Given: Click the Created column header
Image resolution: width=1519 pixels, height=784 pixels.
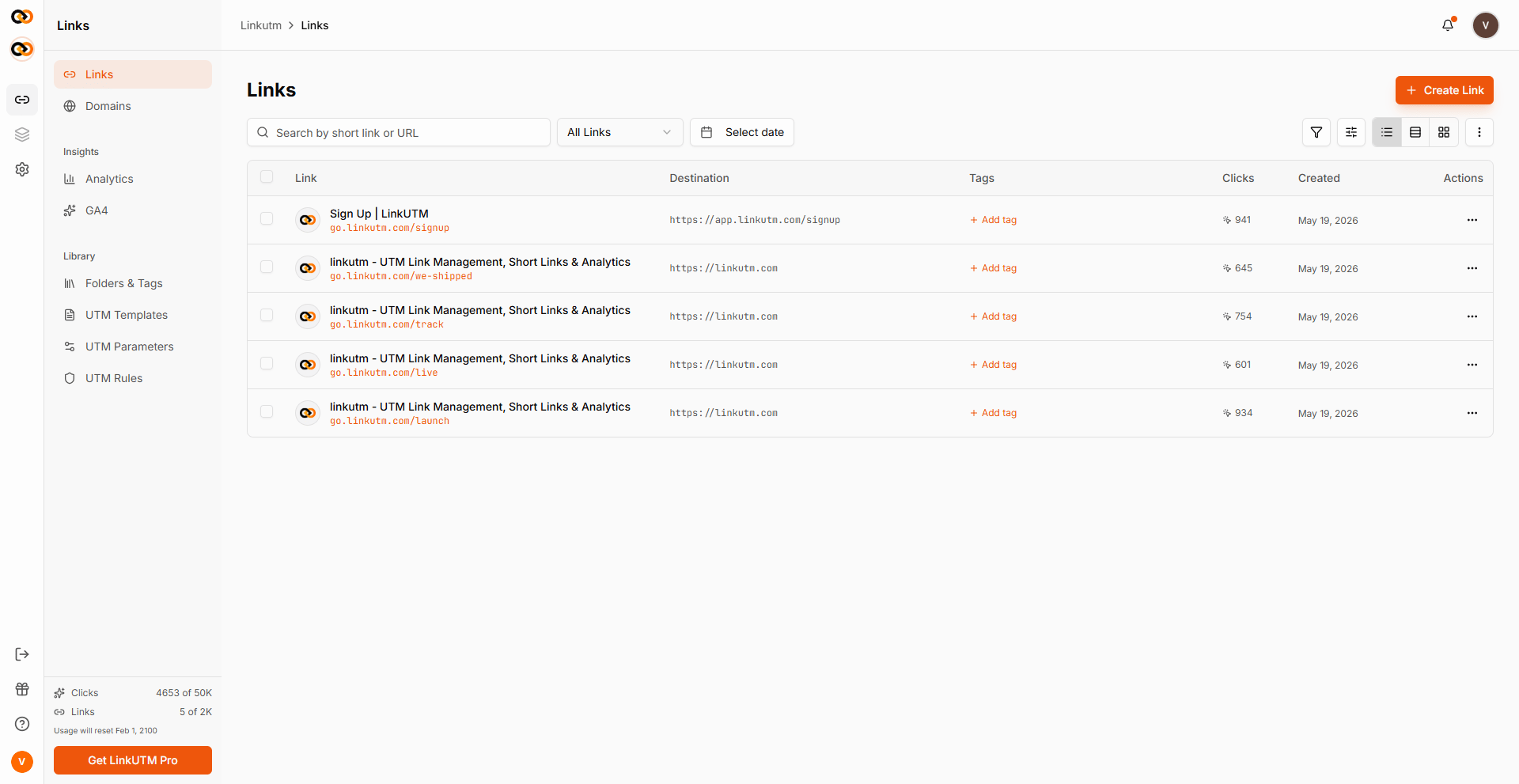Looking at the screenshot, I should coord(1319,178).
